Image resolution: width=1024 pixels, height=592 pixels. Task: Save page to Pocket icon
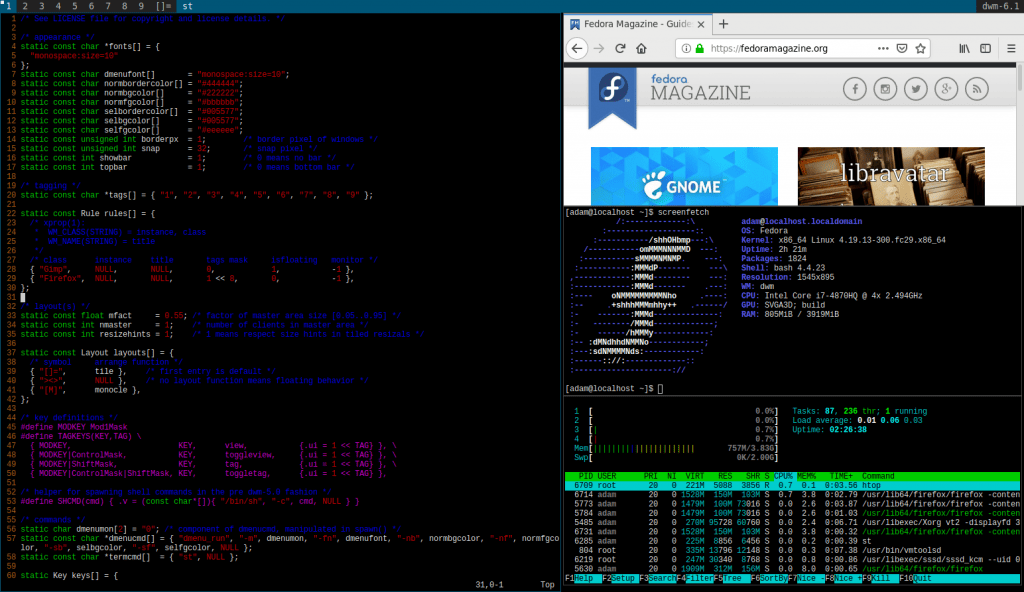(901, 48)
